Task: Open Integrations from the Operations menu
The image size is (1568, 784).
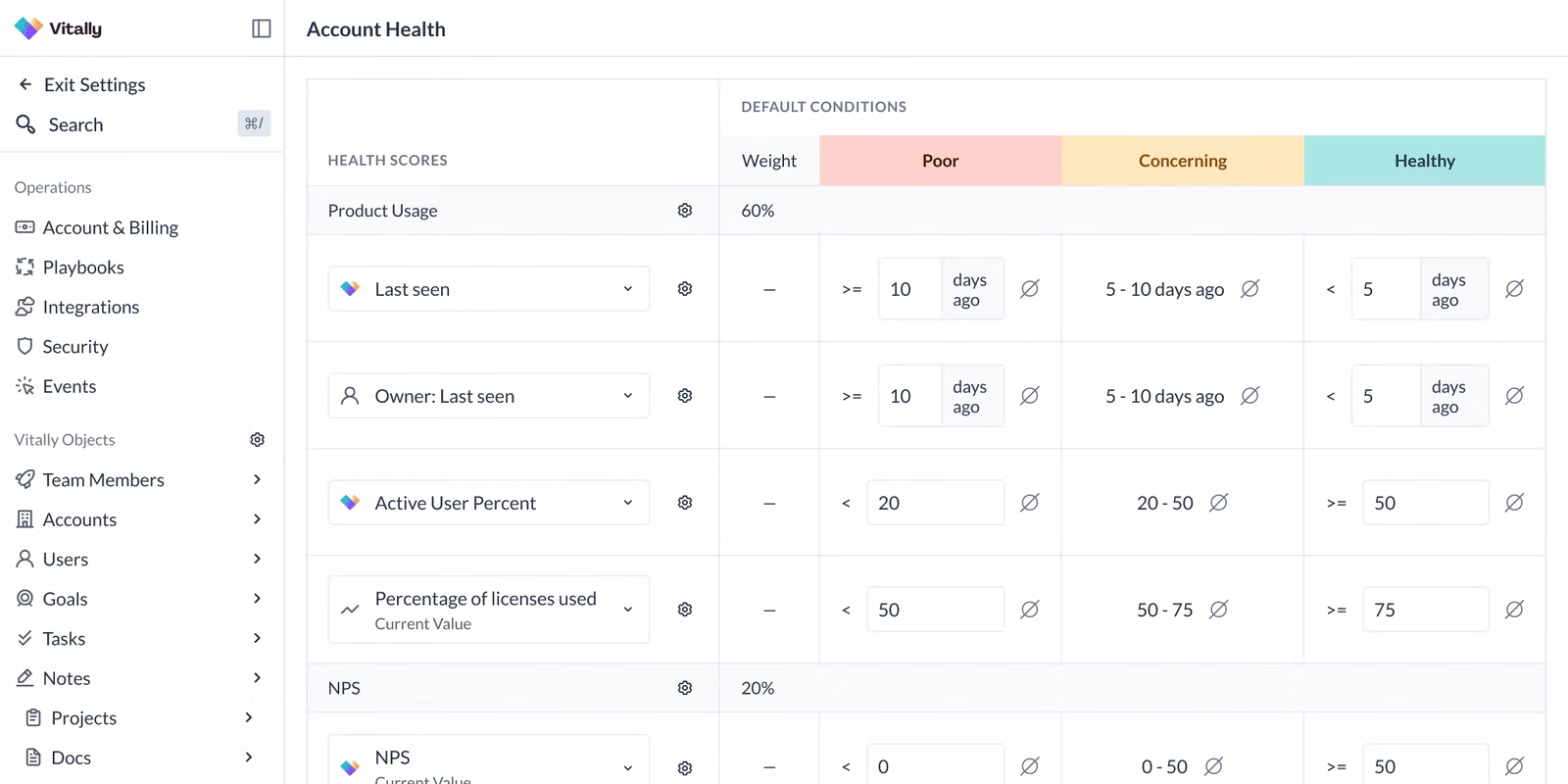Action: click(x=90, y=307)
